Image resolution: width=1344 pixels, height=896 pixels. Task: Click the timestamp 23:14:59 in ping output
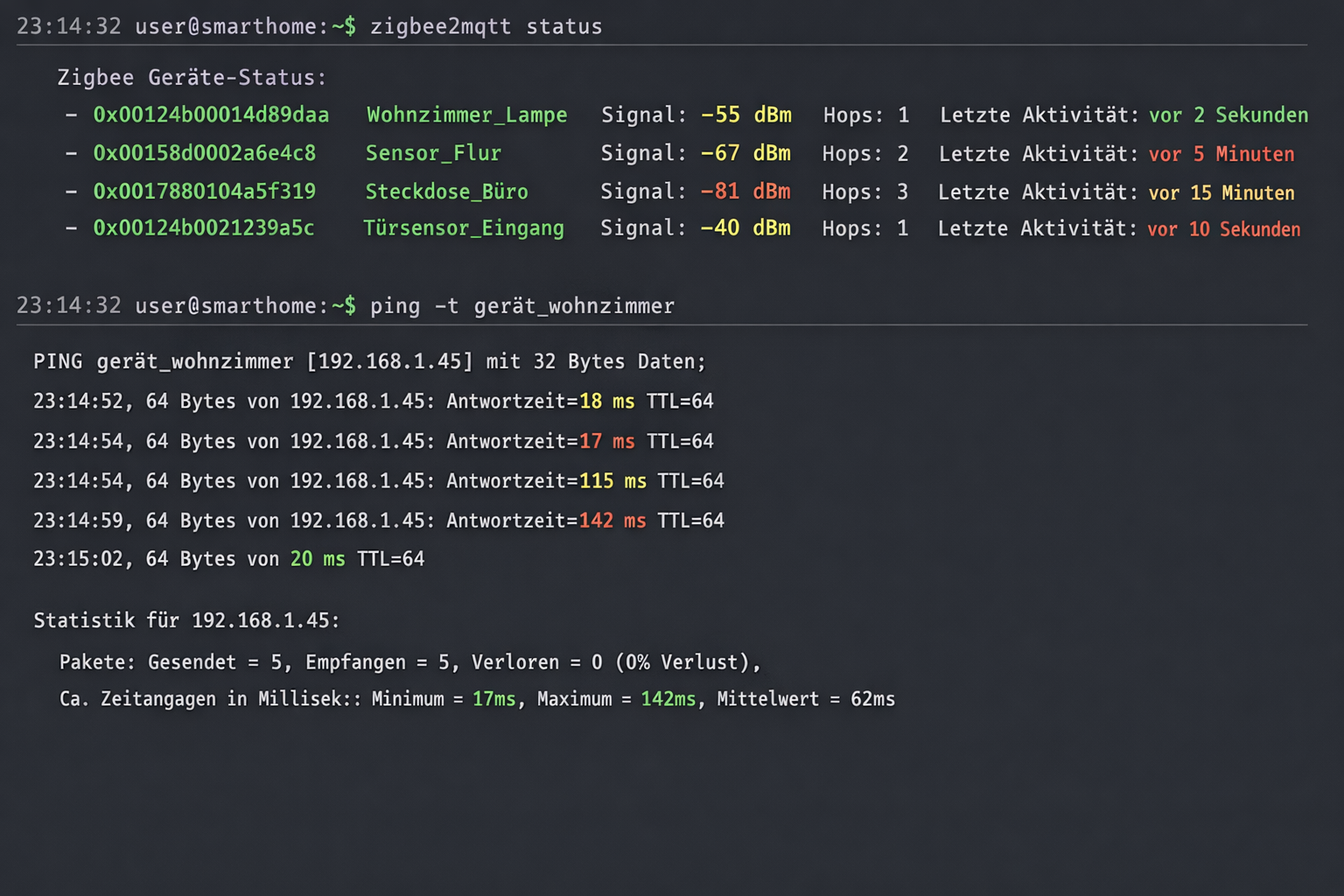tap(79, 521)
